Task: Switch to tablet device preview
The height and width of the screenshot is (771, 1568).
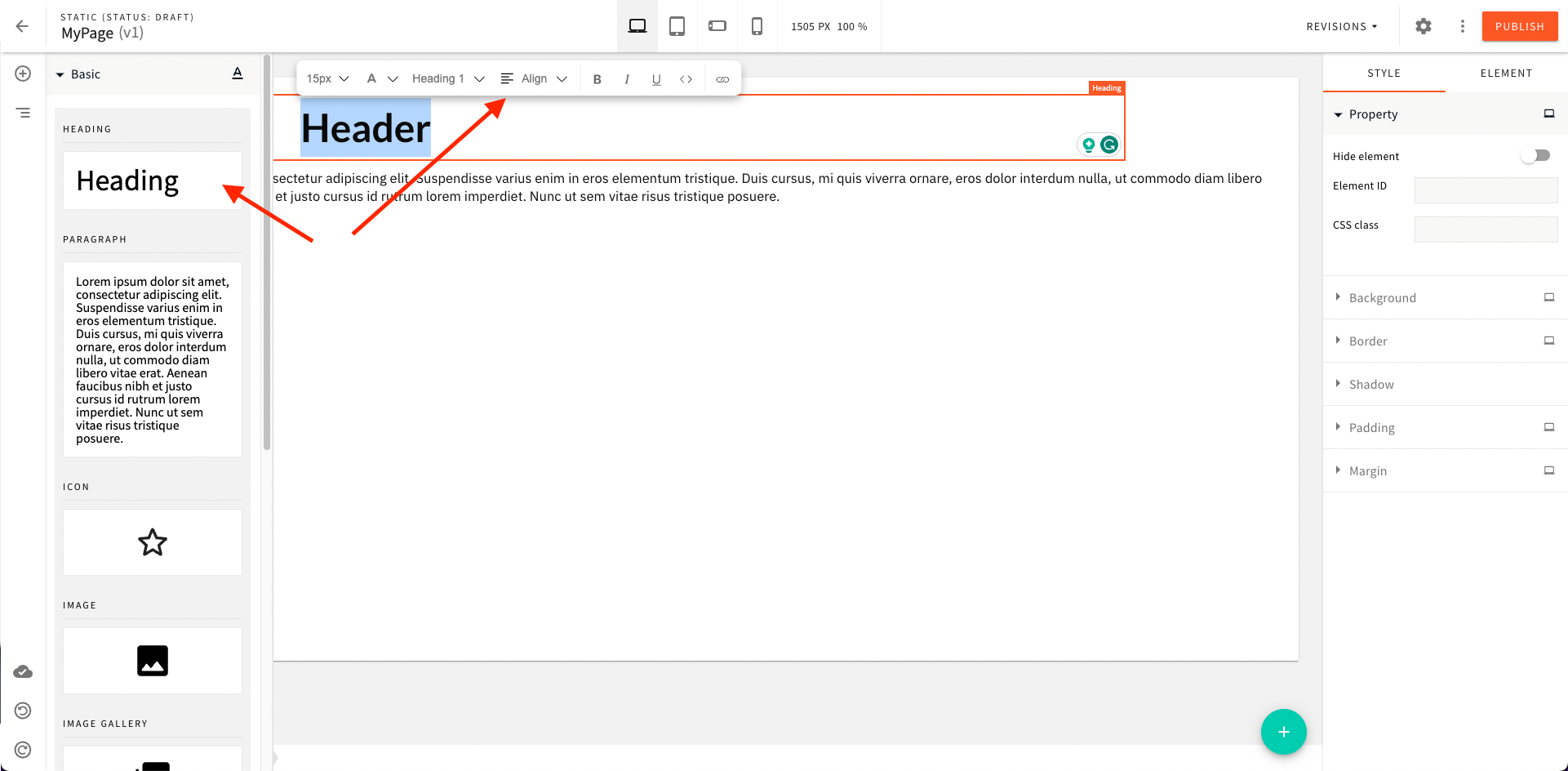Action: [x=677, y=26]
